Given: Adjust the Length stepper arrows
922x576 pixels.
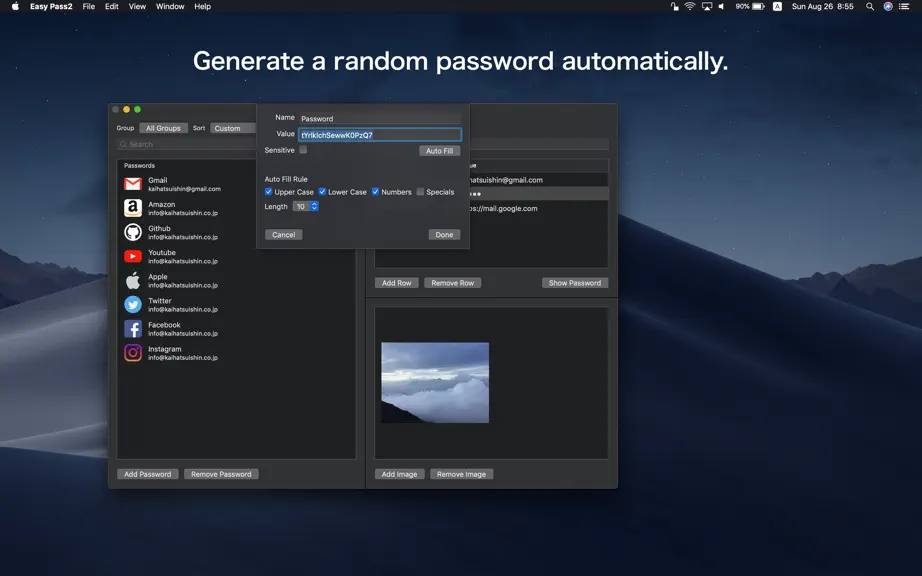Looking at the screenshot, I should click(x=315, y=206).
